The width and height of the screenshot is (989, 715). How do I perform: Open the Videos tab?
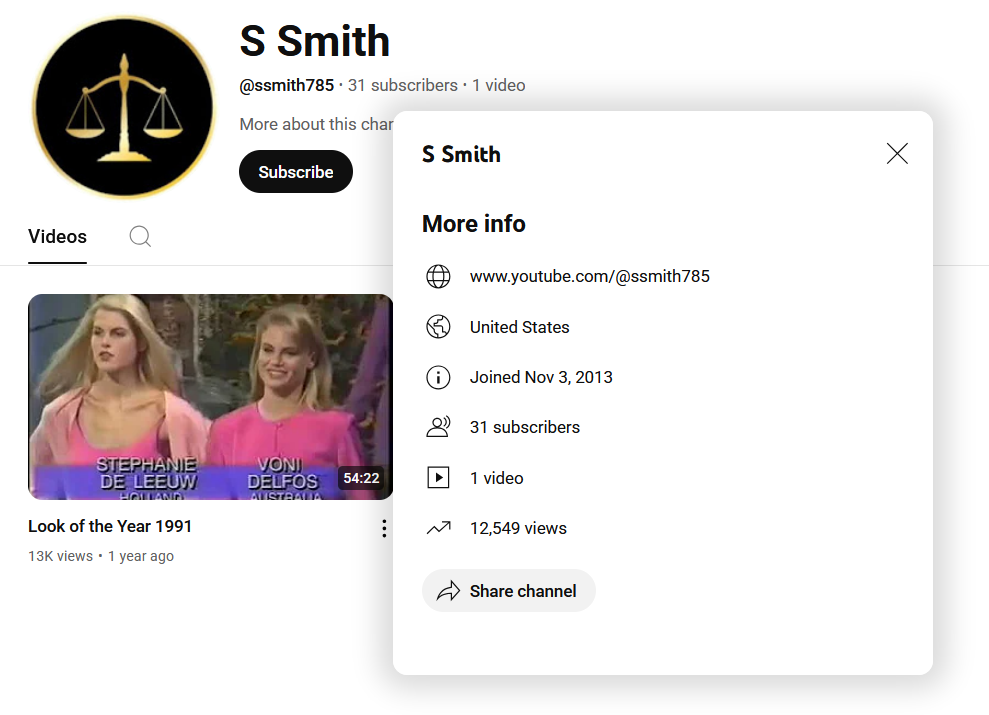click(x=57, y=236)
